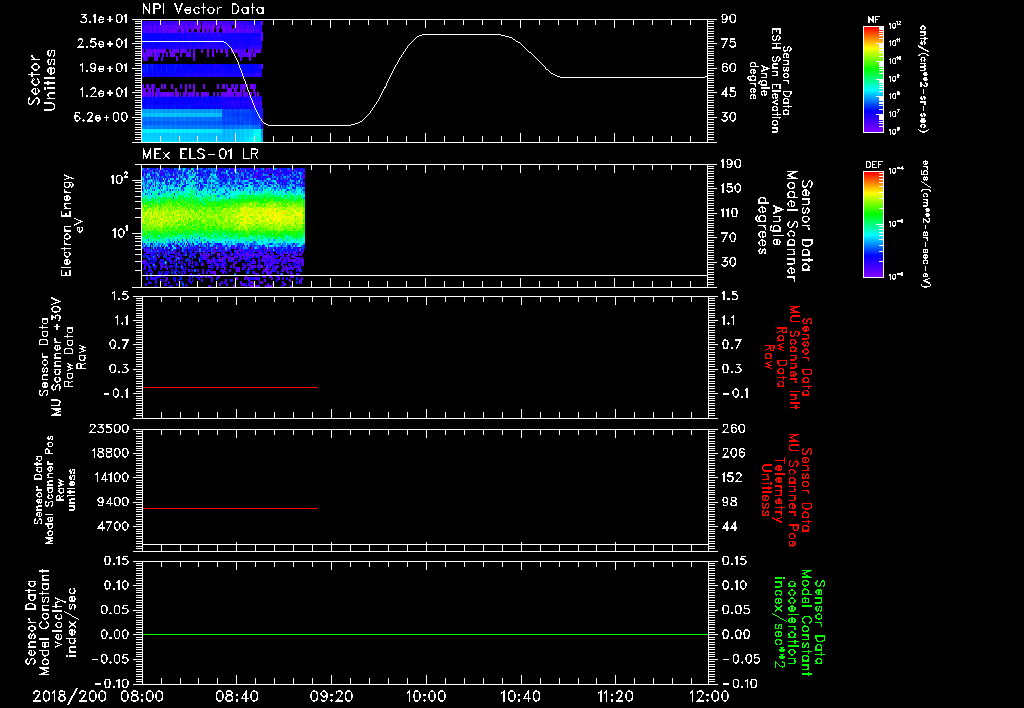Click the 70 scanner angle tick
1024x708 pixels.
point(729,238)
